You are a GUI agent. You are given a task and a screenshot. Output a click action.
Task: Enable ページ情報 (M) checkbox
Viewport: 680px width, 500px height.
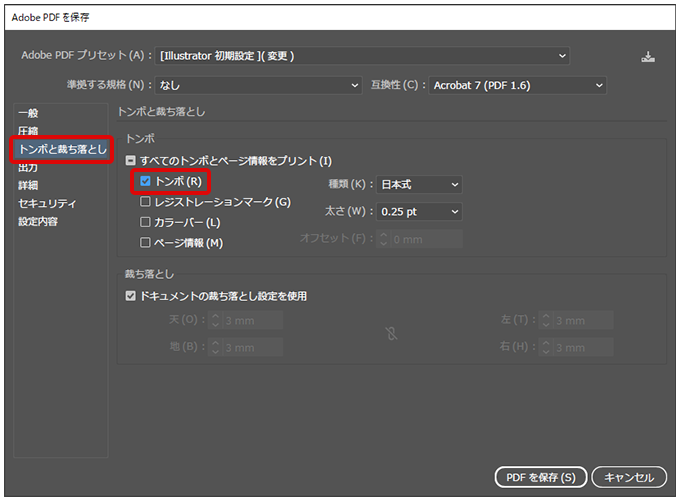tap(145, 242)
